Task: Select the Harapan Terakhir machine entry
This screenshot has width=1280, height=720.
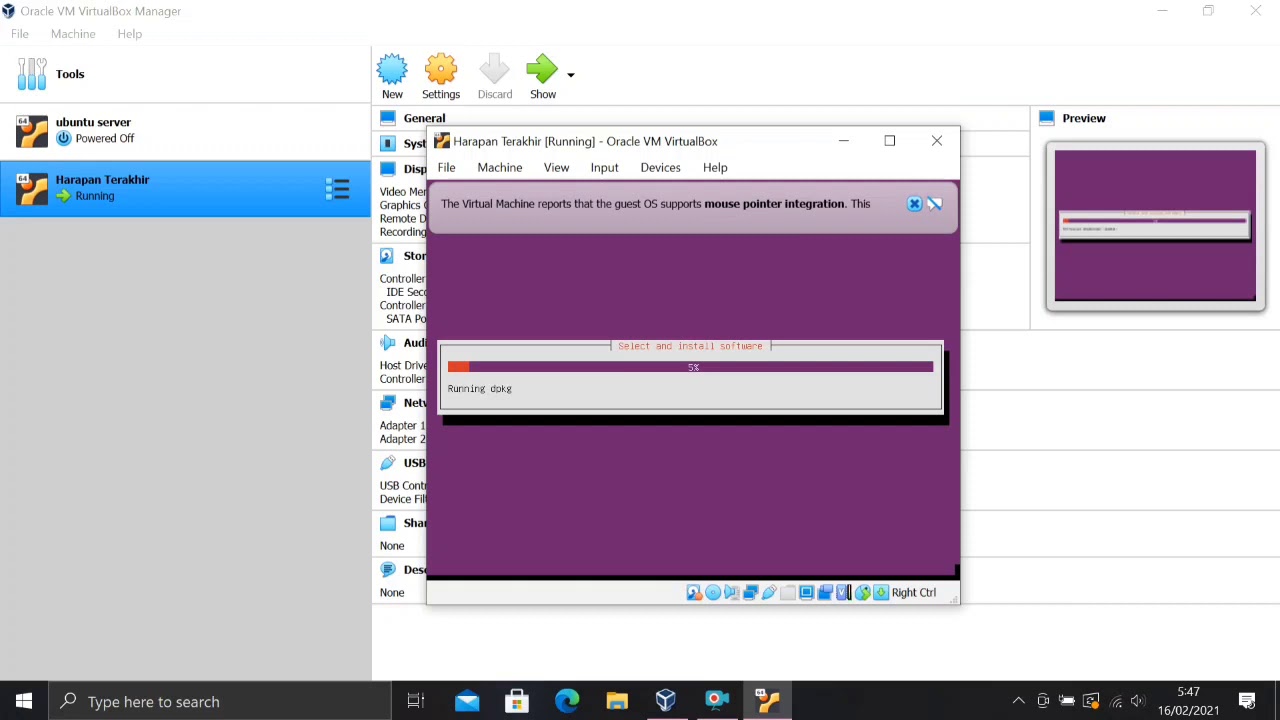Action: point(185,188)
